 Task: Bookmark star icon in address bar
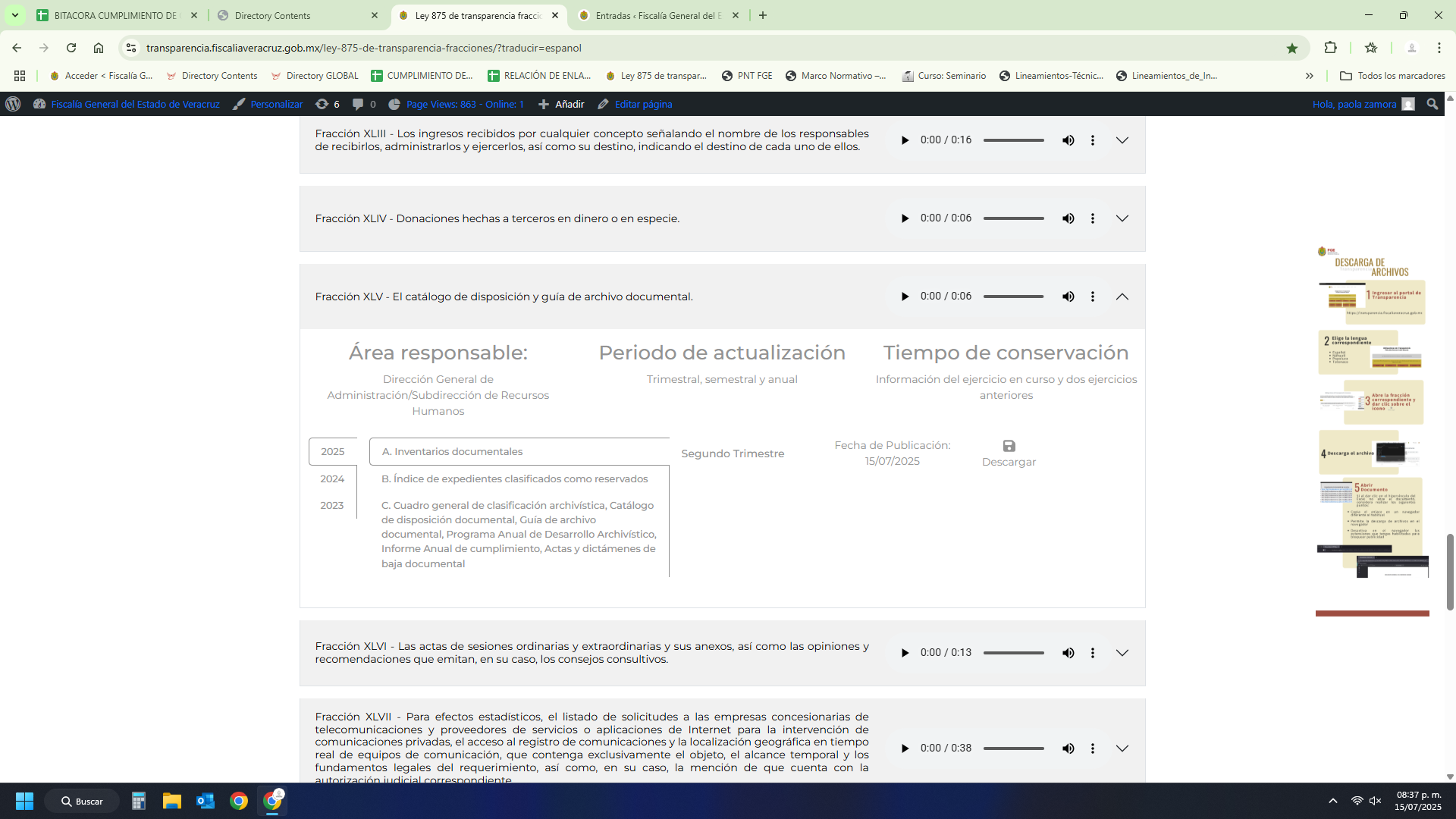[x=1292, y=48]
